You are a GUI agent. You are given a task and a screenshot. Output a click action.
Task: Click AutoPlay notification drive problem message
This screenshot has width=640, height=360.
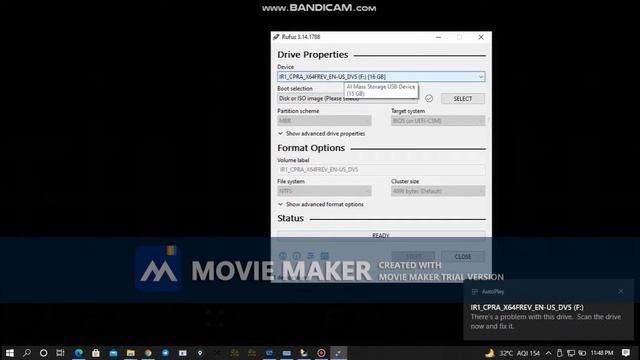point(546,321)
